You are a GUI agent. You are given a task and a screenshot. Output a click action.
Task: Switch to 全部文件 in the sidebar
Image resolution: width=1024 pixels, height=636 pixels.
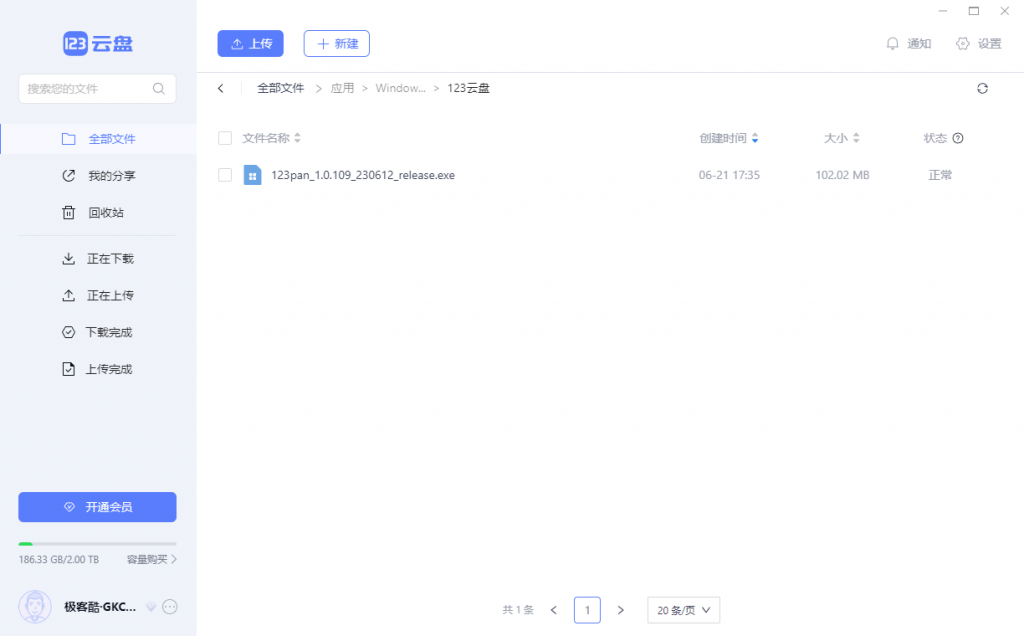click(x=98, y=138)
